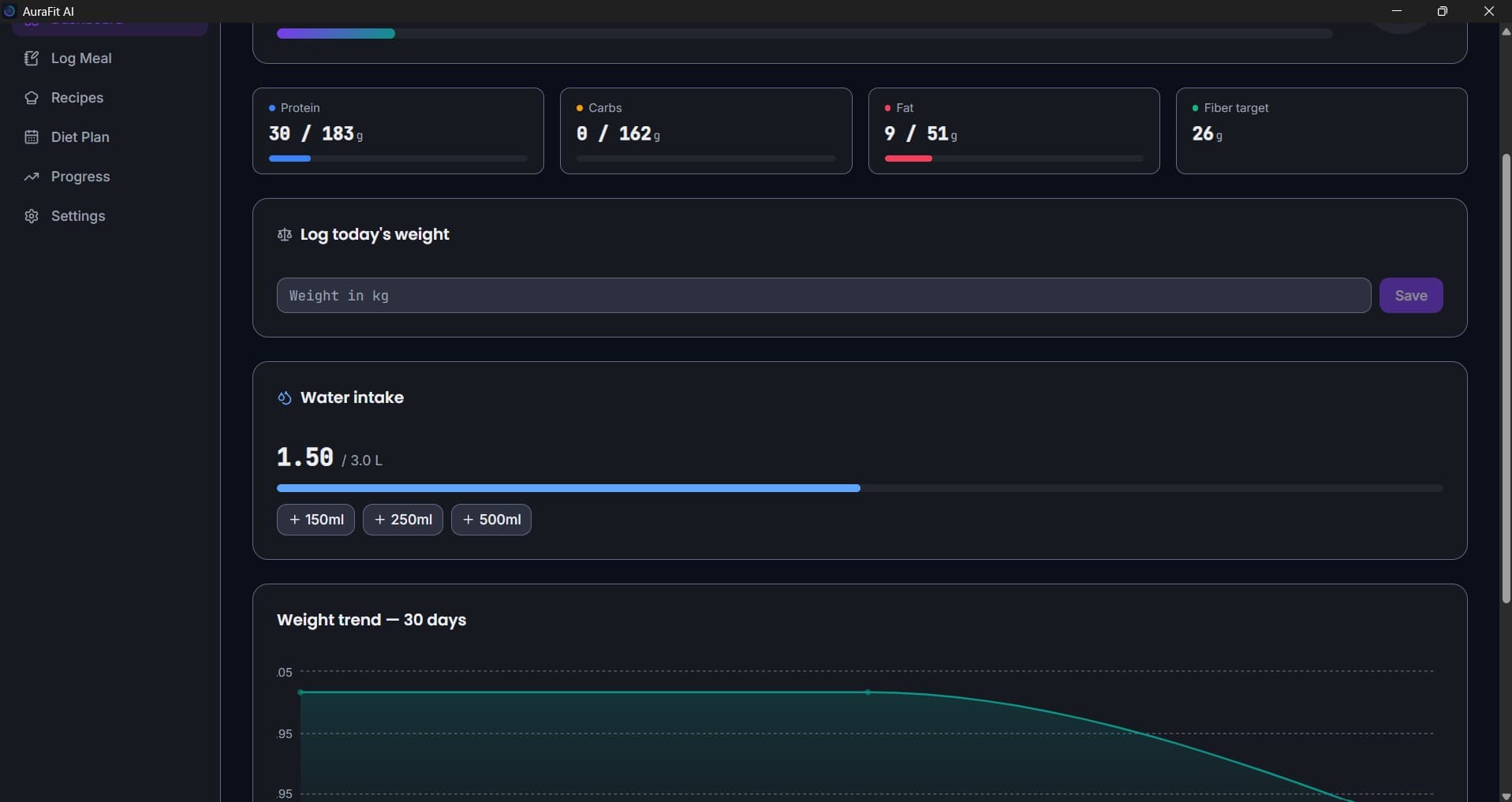Image resolution: width=1512 pixels, height=802 pixels.
Task: Focus the Weight in kg input field
Action: point(823,295)
